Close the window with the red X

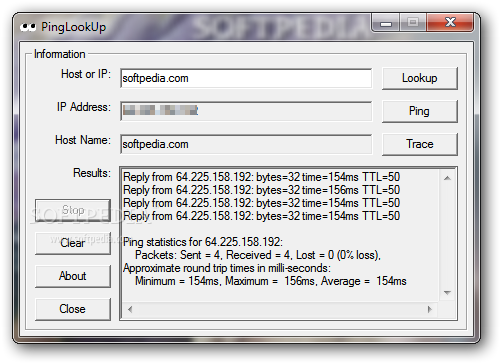[x=450, y=22]
